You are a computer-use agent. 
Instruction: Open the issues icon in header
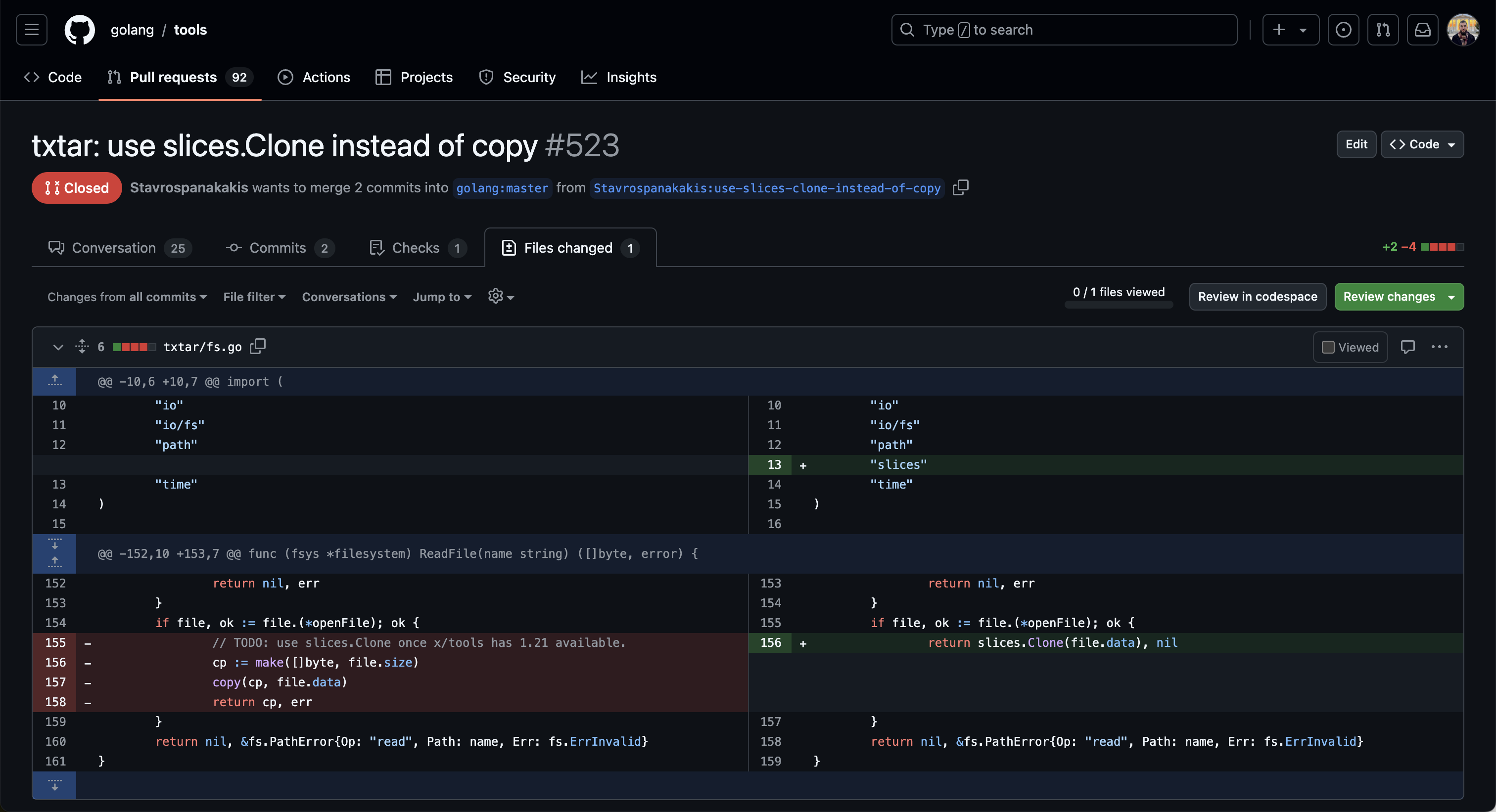1343,30
